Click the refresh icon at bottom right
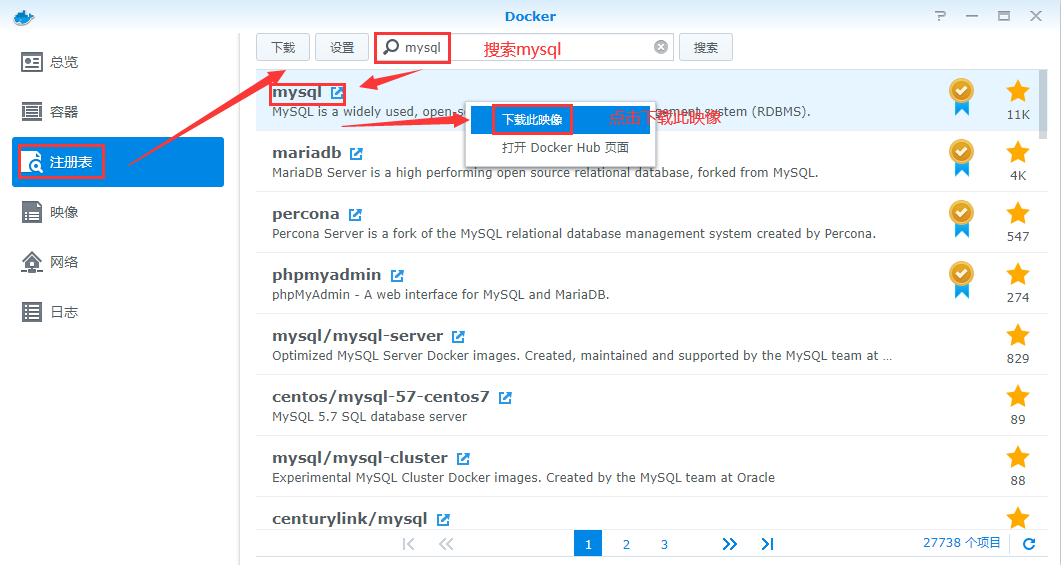 click(1029, 544)
